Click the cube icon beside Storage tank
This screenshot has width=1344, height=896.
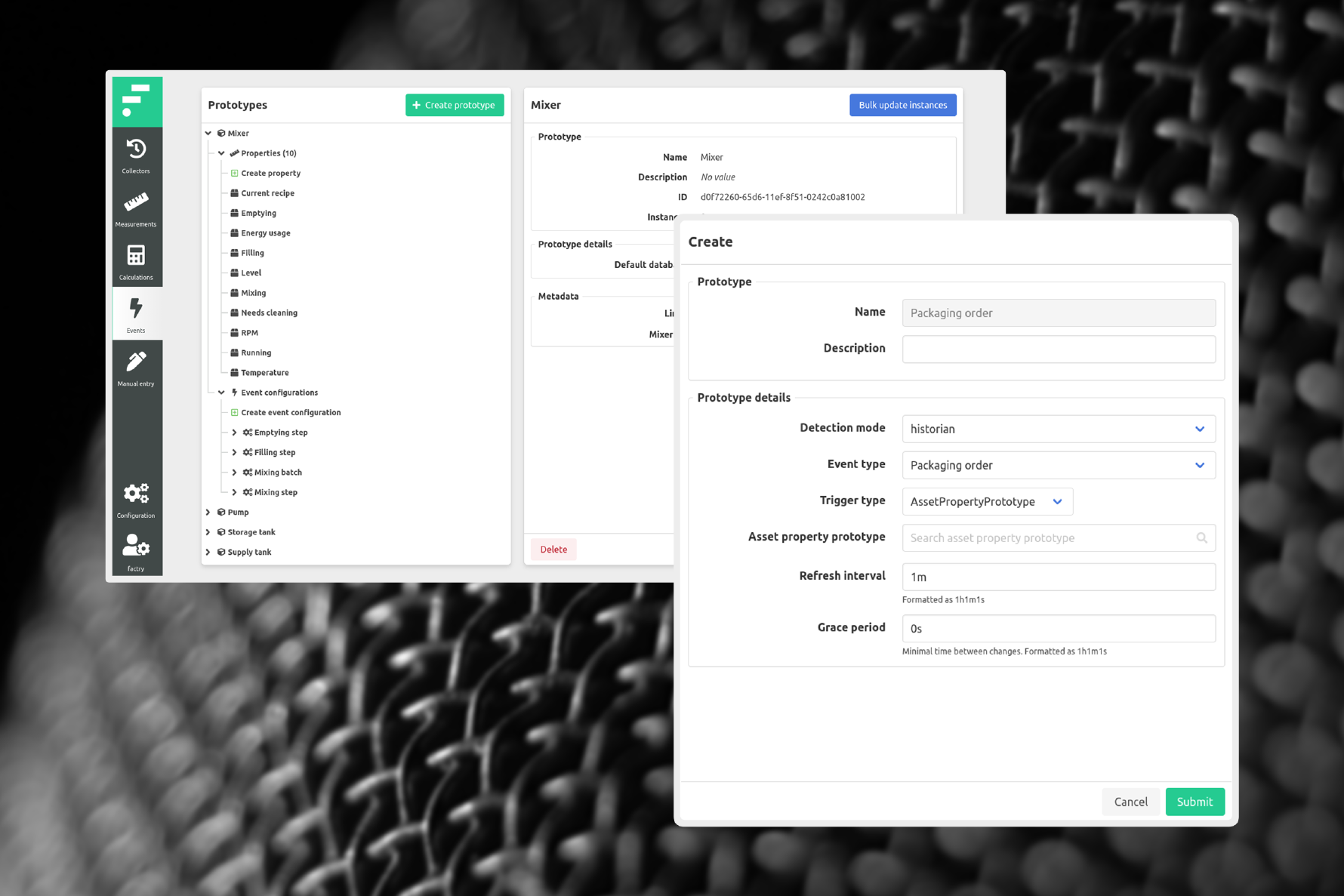[x=221, y=532]
